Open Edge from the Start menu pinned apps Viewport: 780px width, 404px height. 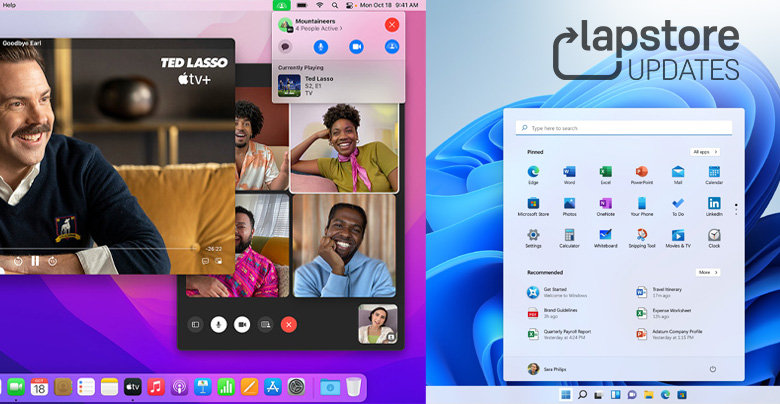(533, 175)
